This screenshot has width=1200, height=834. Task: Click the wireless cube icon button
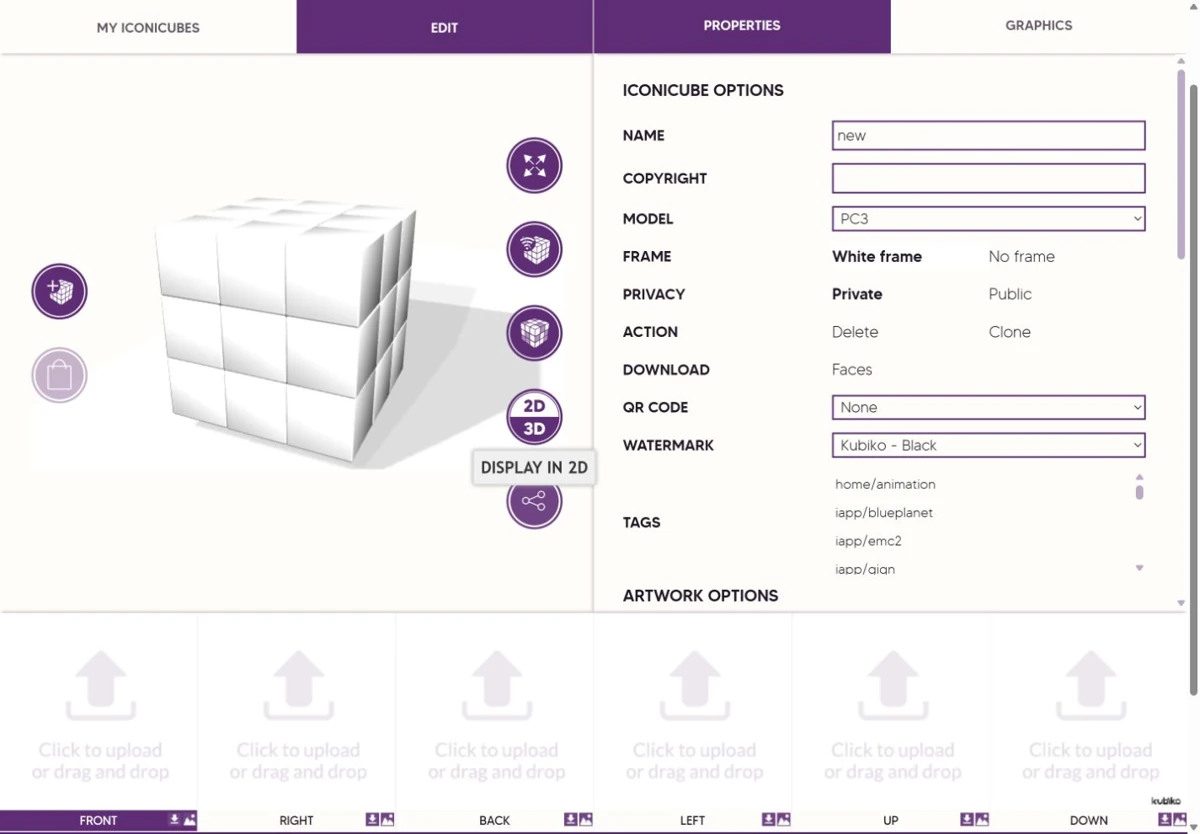point(534,249)
